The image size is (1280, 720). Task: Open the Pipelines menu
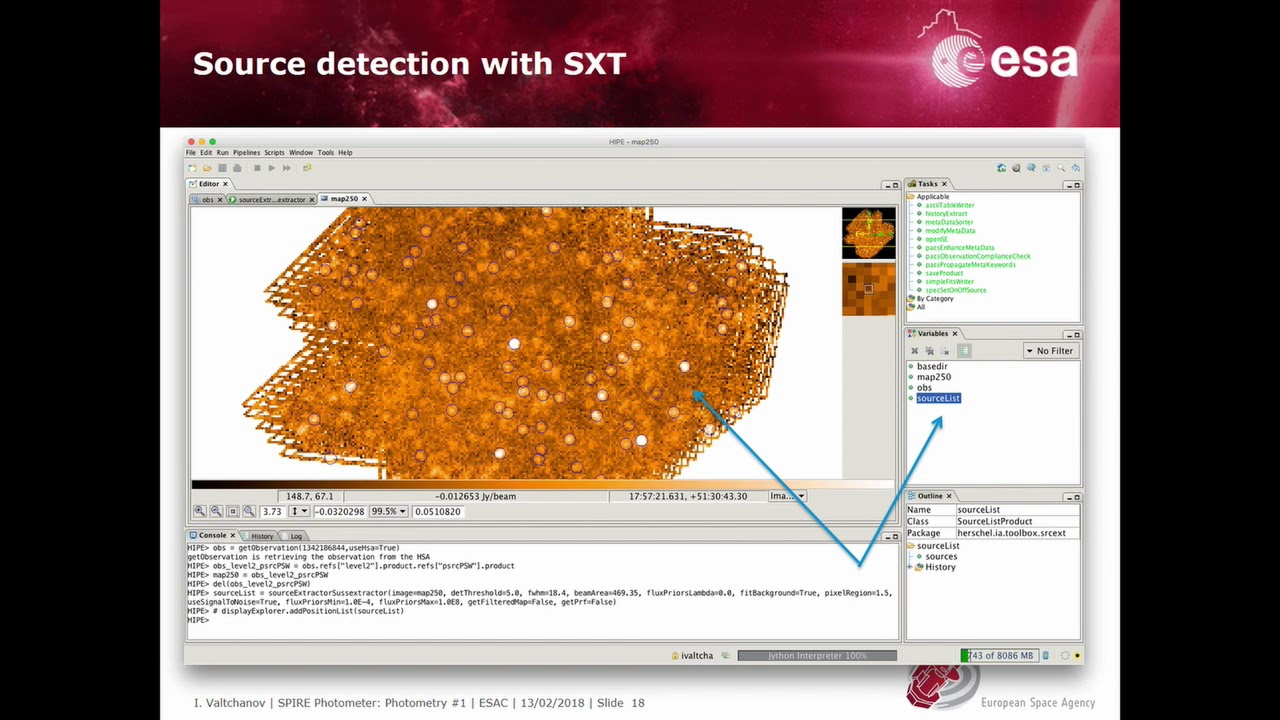pyautogui.click(x=246, y=153)
